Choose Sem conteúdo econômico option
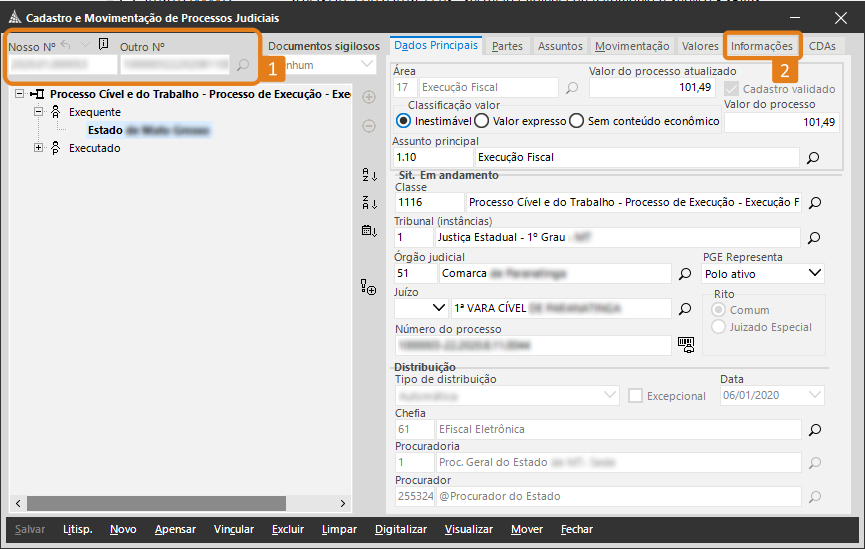Image resolution: width=865 pixels, height=549 pixels. [576, 121]
